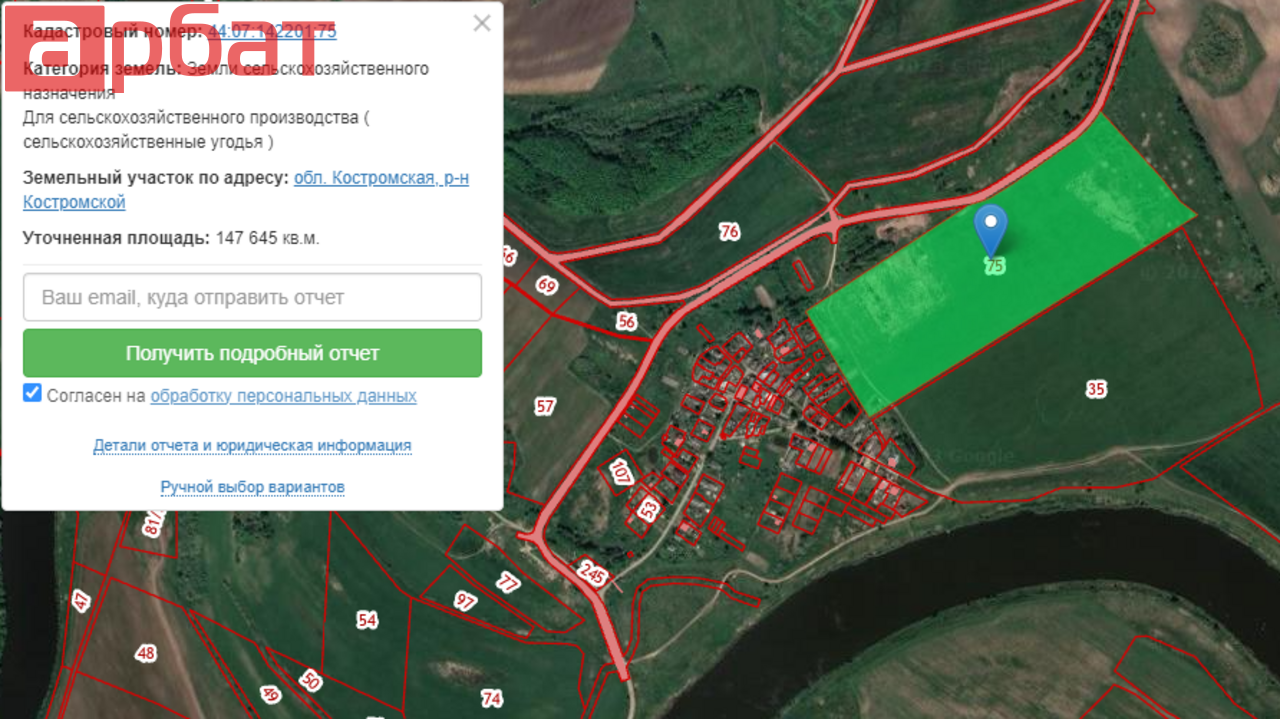The height and width of the screenshot is (719, 1280).
Task: Select parcel label 97 on map
Action: [465, 600]
